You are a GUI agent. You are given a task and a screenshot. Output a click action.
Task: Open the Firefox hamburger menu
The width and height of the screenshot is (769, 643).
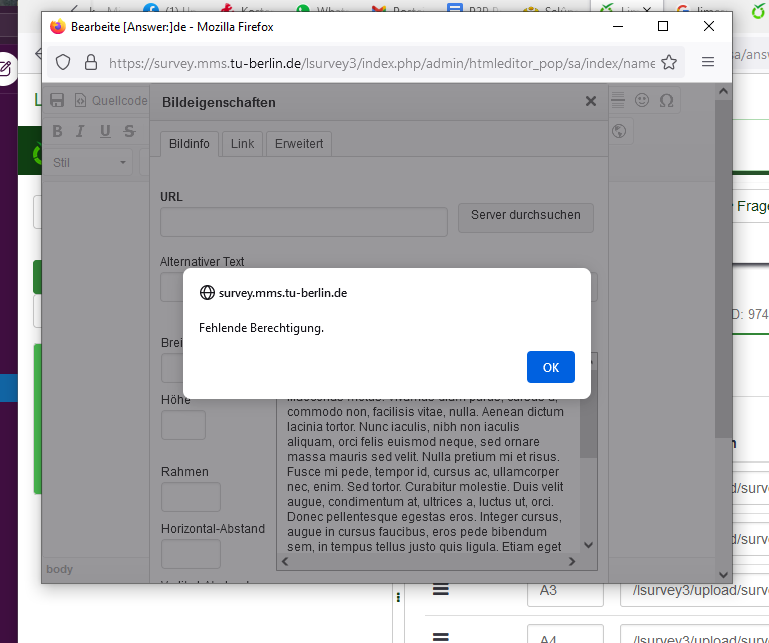coord(707,62)
